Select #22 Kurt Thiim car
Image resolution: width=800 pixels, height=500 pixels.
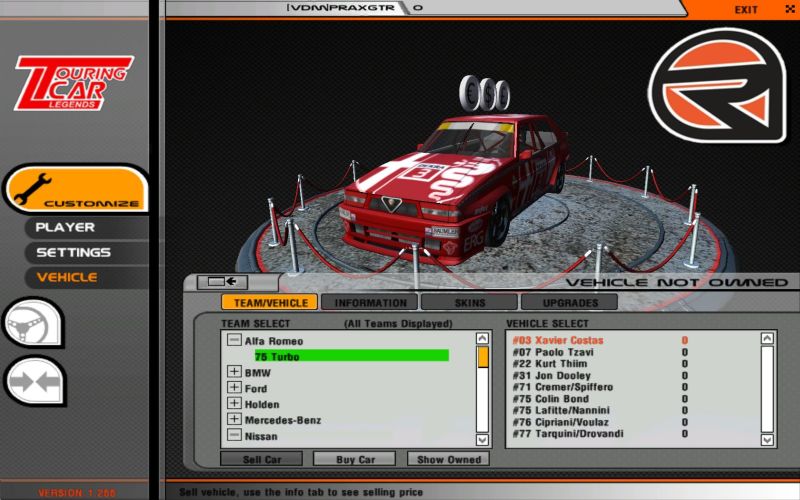point(601,364)
